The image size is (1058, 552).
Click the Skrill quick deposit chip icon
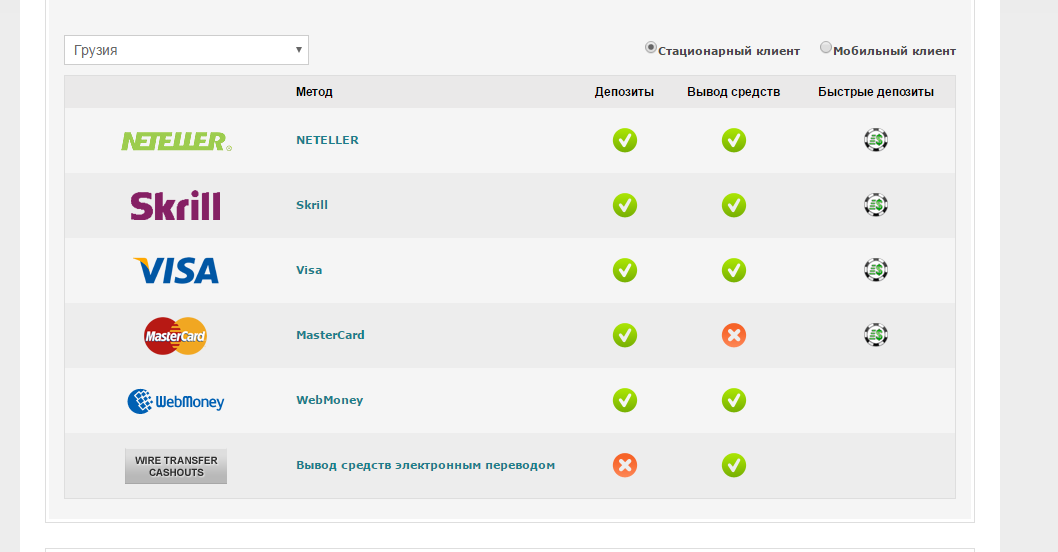click(876, 205)
